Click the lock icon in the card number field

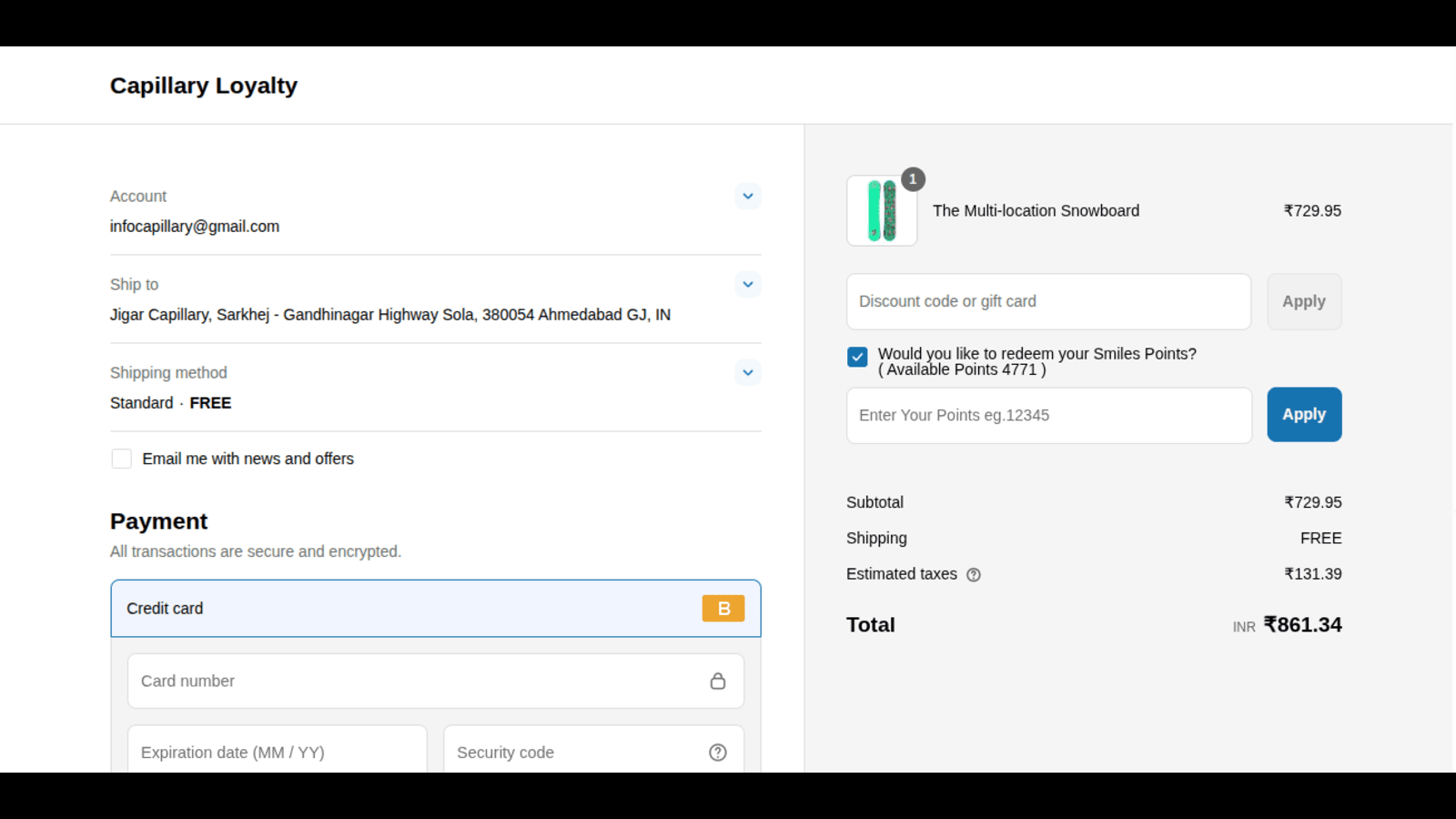(x=718, y=680)
